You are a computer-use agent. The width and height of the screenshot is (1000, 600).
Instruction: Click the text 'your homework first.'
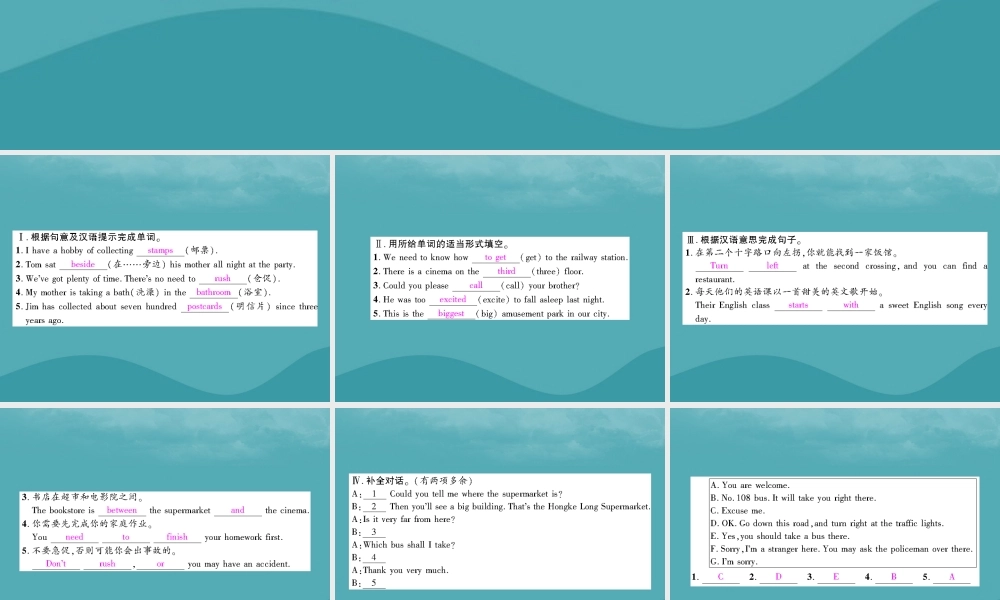click(x=244, y=537)
